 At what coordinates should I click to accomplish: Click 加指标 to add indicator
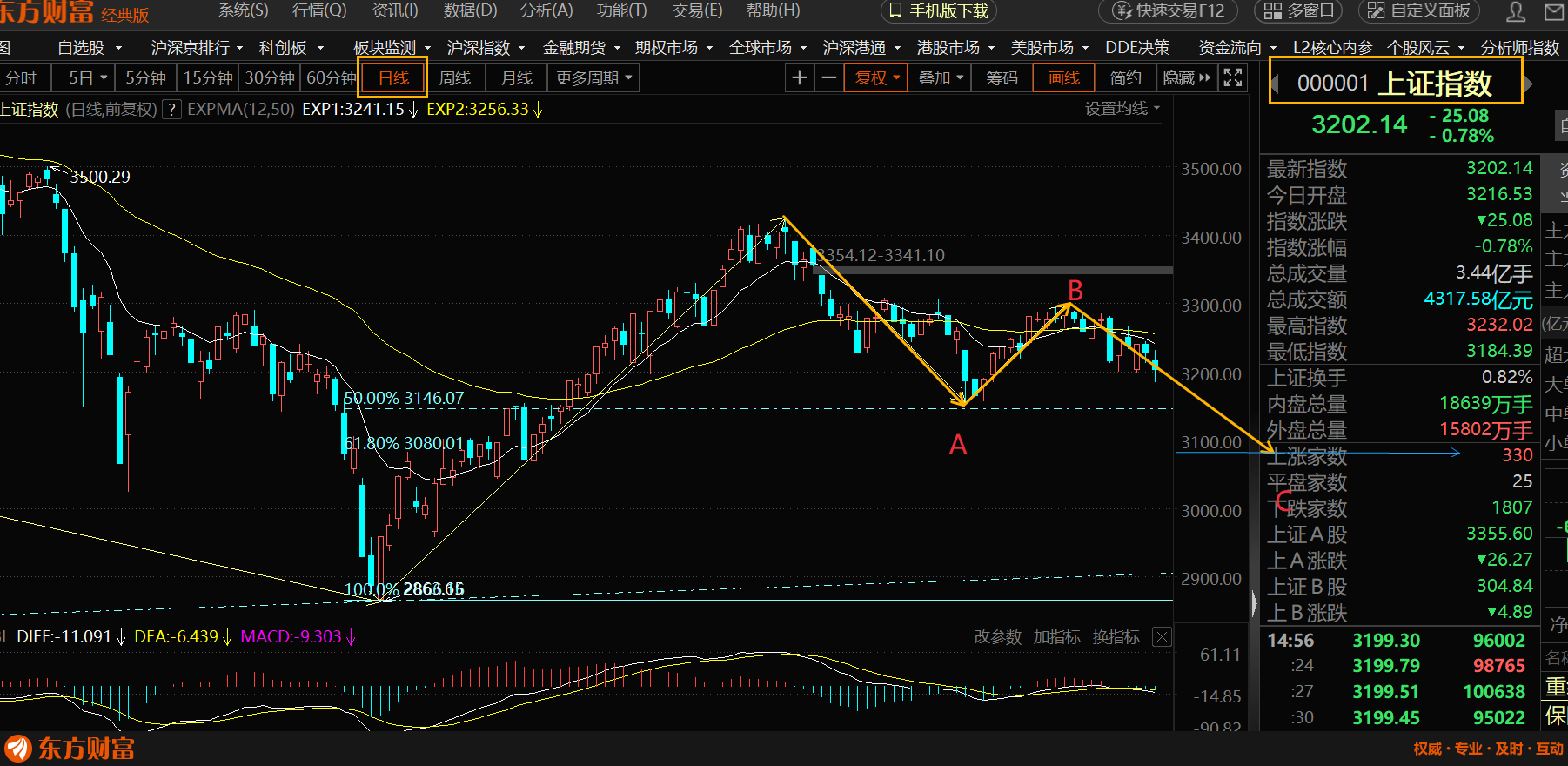(x=1056, y=637)
